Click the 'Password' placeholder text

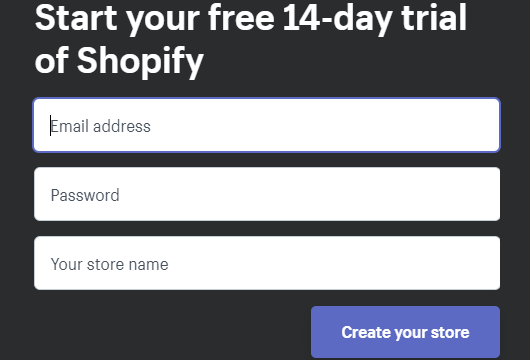(85, 195)
